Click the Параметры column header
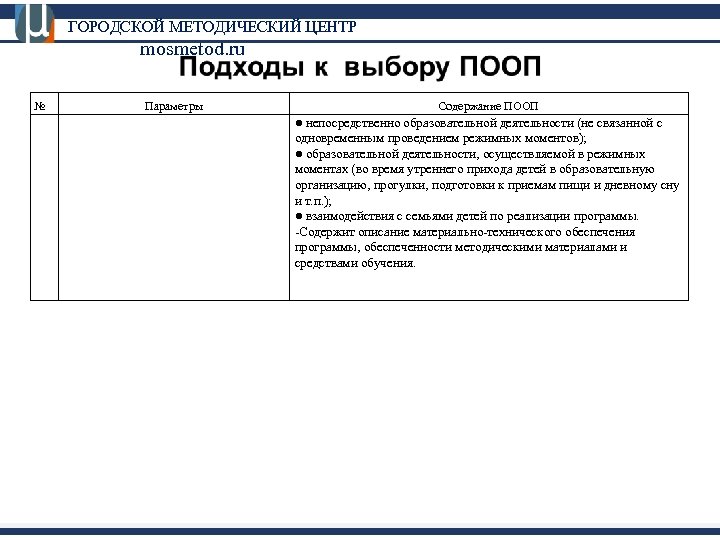The width and height of the screenshot is (720, 540). [x=174, y=106]
